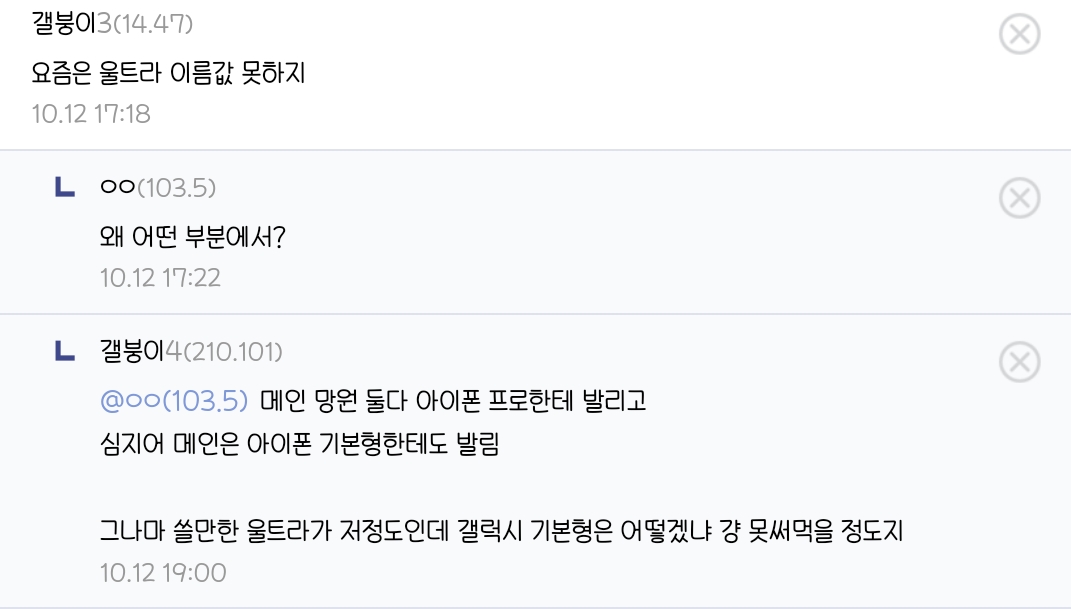Open the ㅇㅇ user nickname in the first reply
This screenshot has height=609, width=1071.
tap(117, 187)
